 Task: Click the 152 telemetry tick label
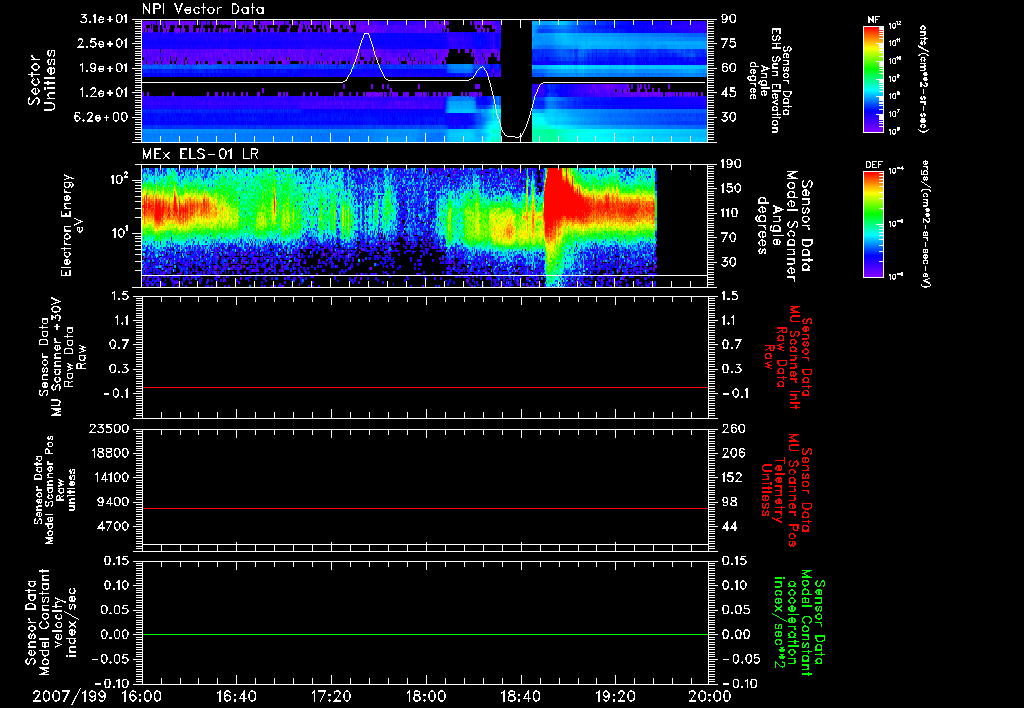coord(732,477)
